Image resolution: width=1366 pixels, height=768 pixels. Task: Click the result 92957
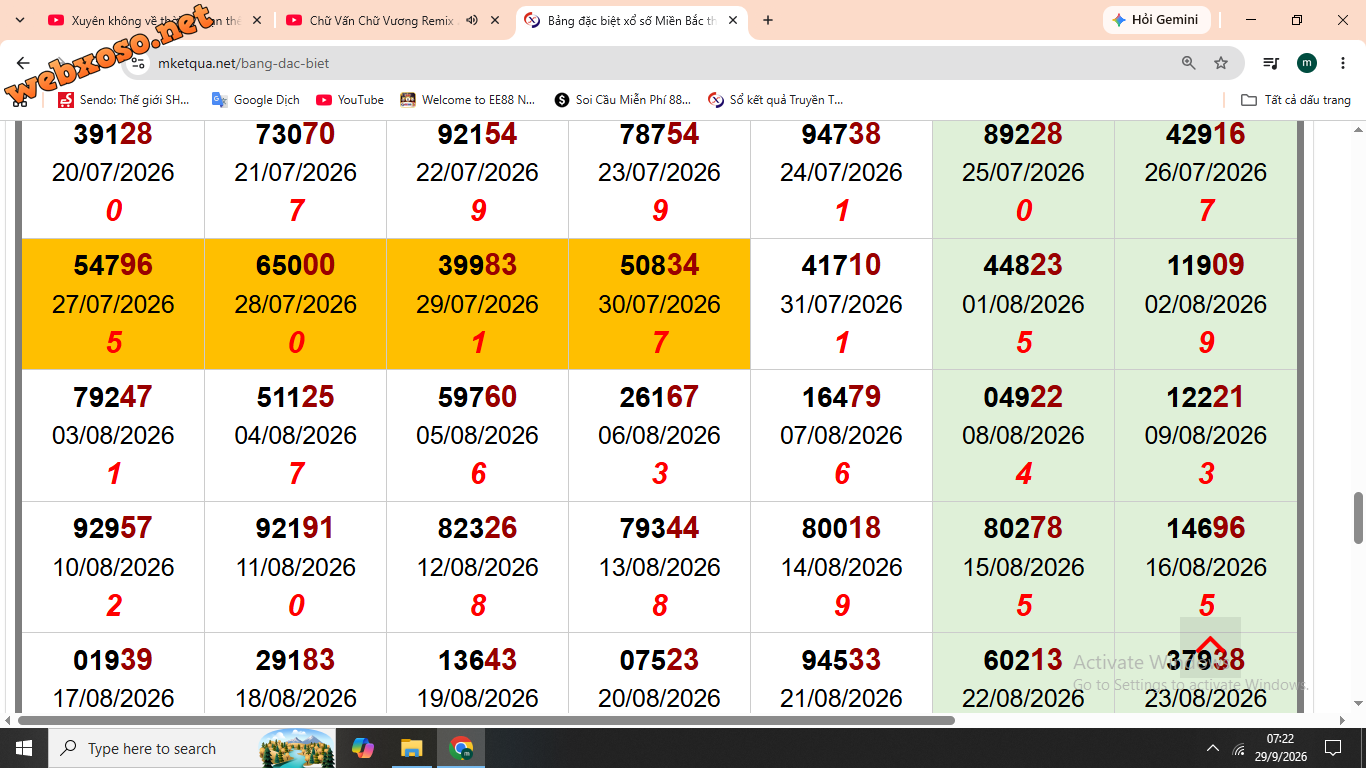(113, 528)
